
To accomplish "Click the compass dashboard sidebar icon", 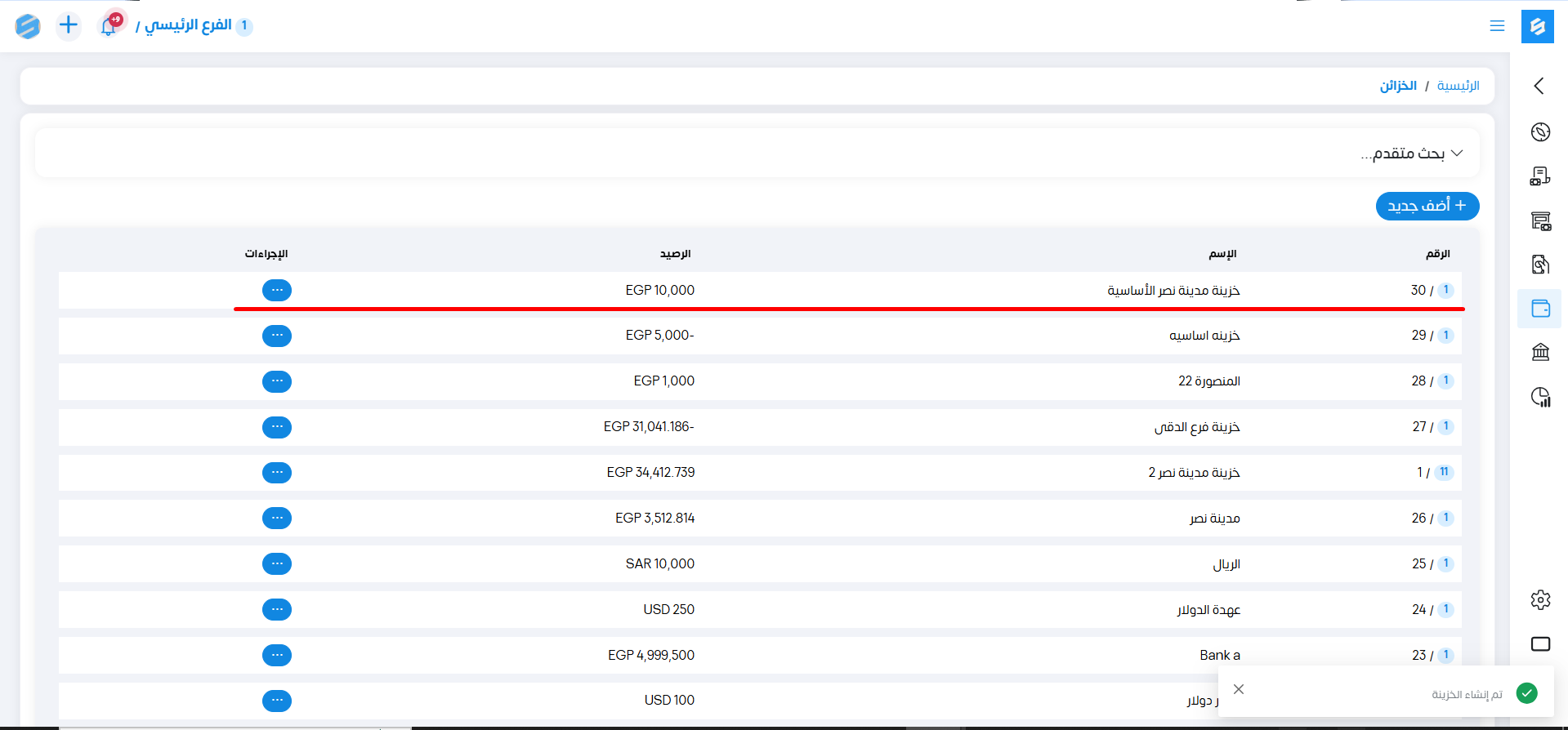I will click(x=1540, y=132).
